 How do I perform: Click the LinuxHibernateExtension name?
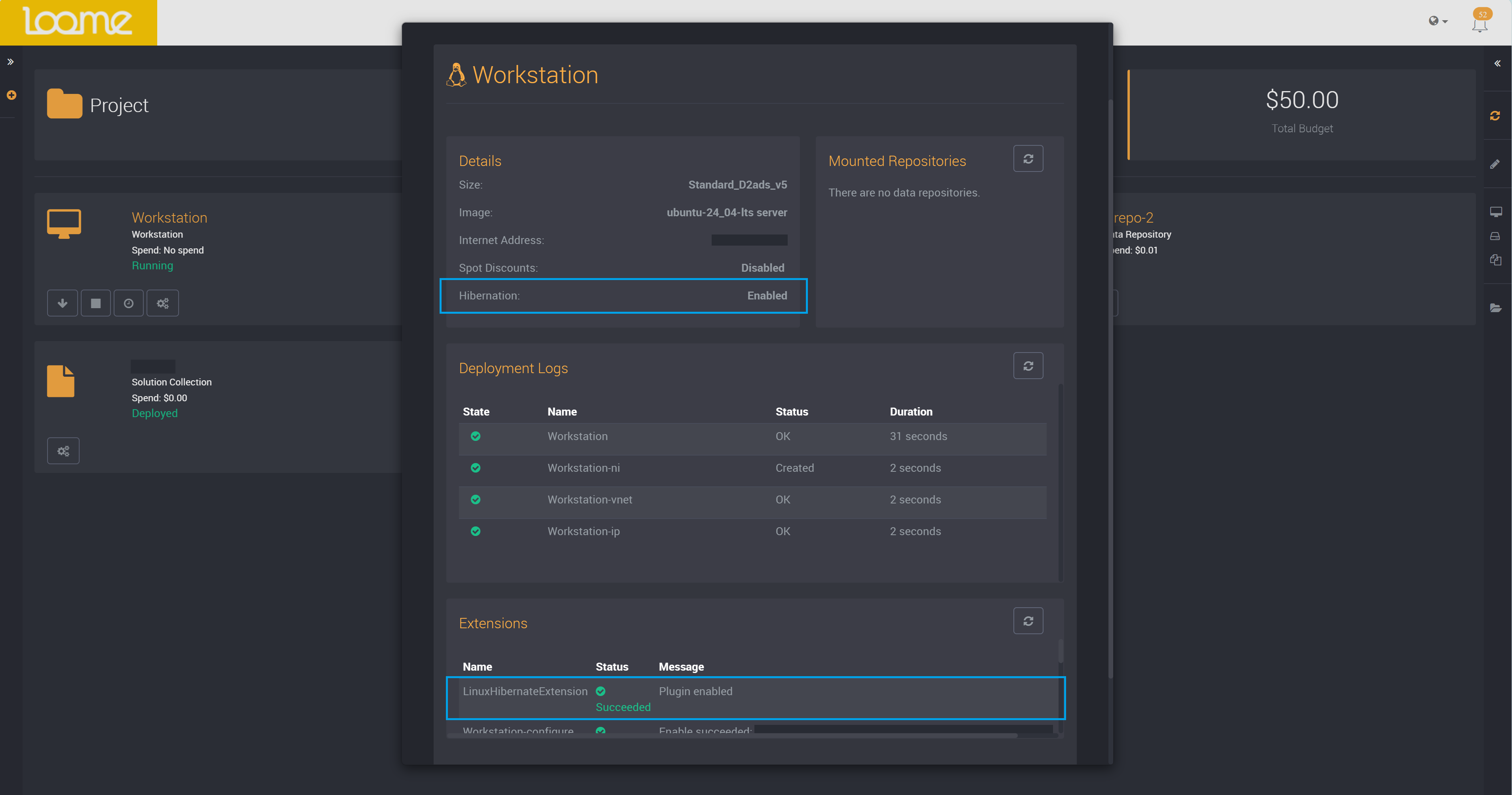tap(525, 691)
